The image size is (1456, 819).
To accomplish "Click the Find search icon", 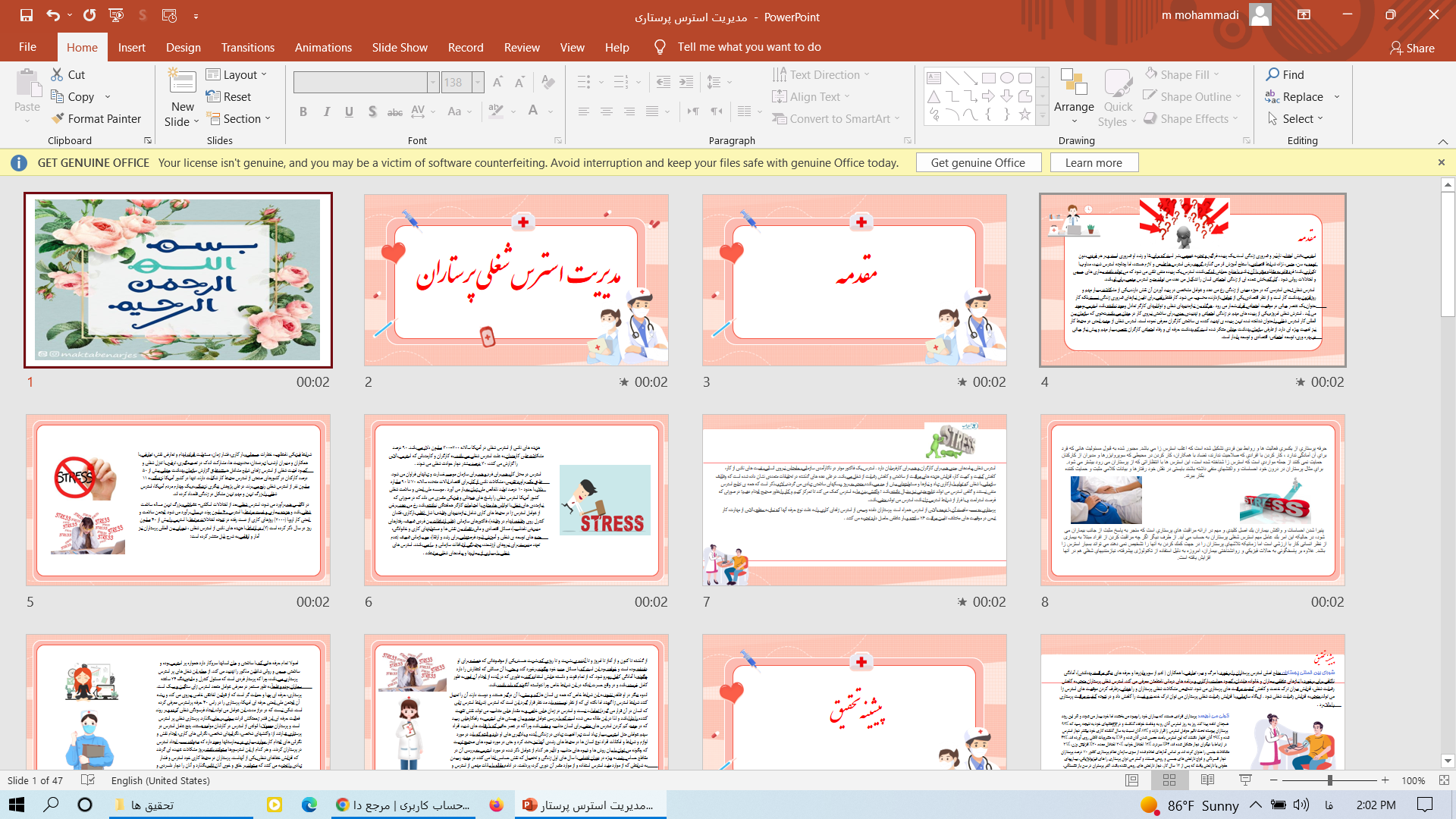I will tap(1273, 74).
